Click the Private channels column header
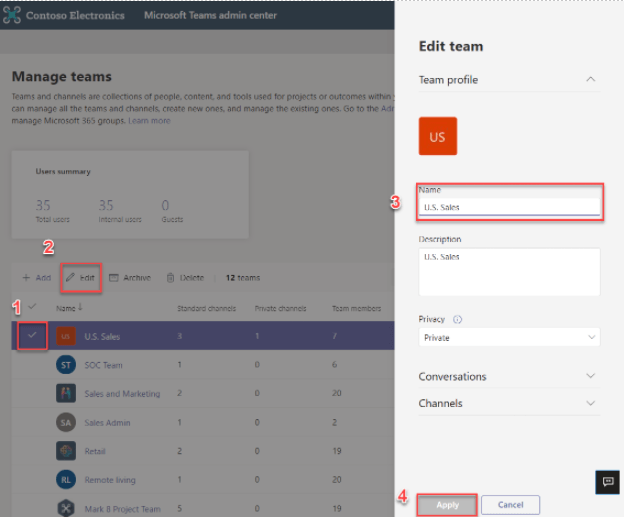The image size is (624, 517). coord(281,308)
